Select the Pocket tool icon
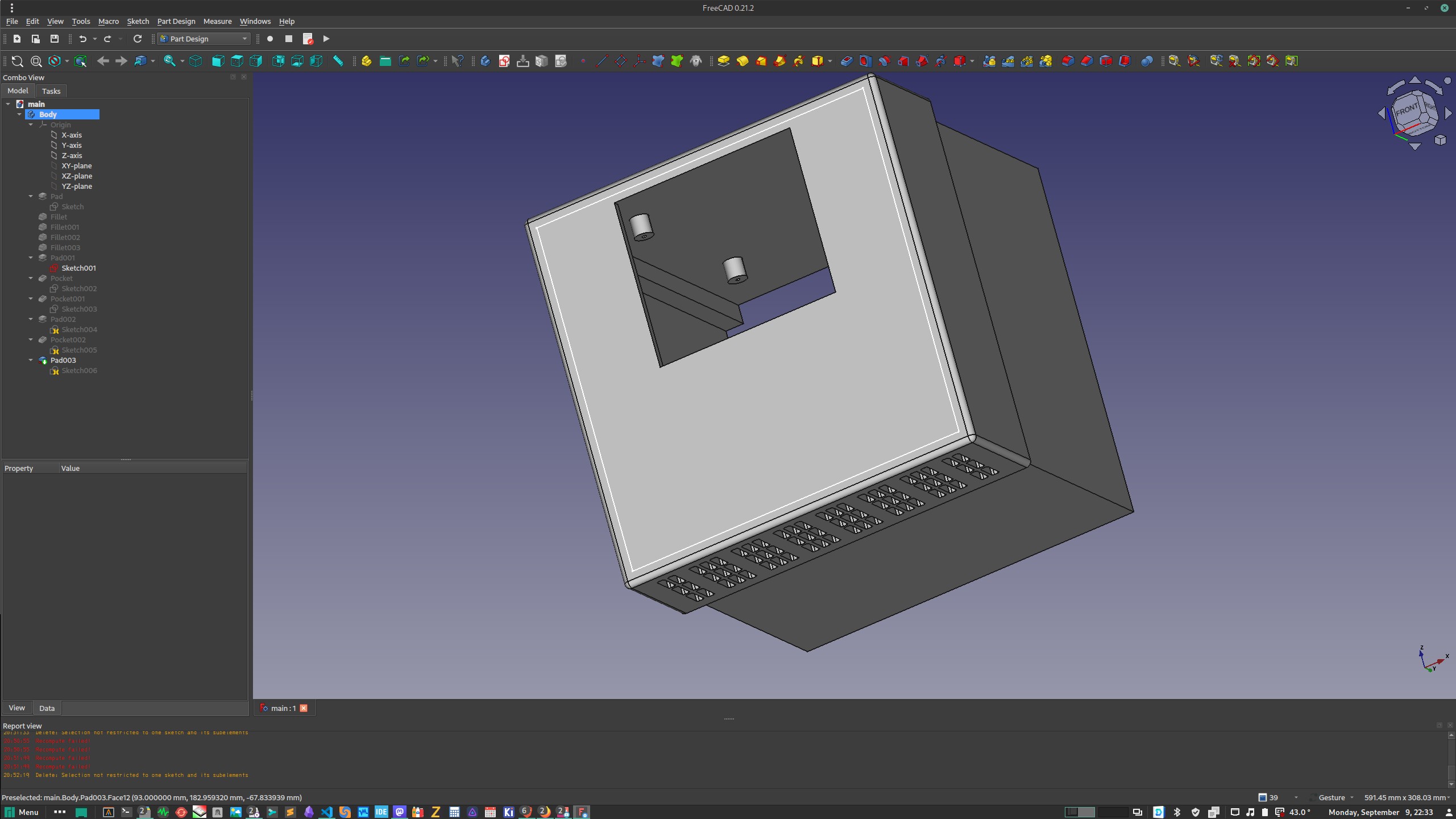The image size is (1456, 819). tap(847, 61)
